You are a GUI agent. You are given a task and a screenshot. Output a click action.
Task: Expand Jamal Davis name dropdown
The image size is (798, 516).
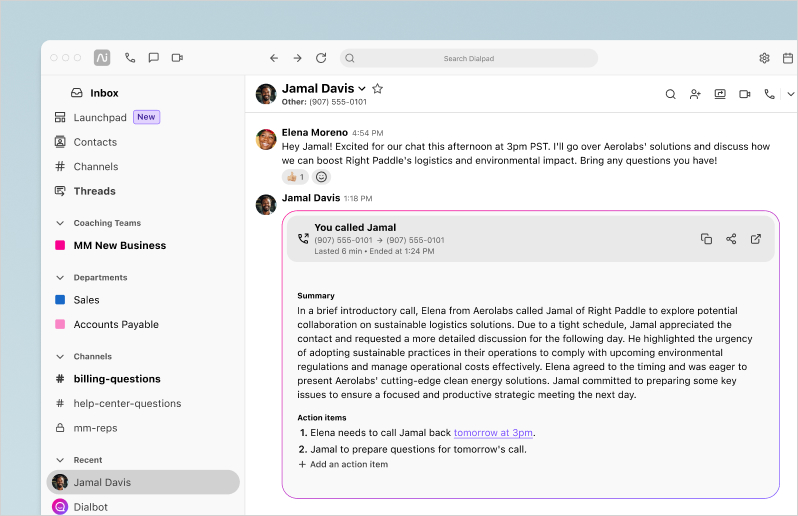(362, 89)
